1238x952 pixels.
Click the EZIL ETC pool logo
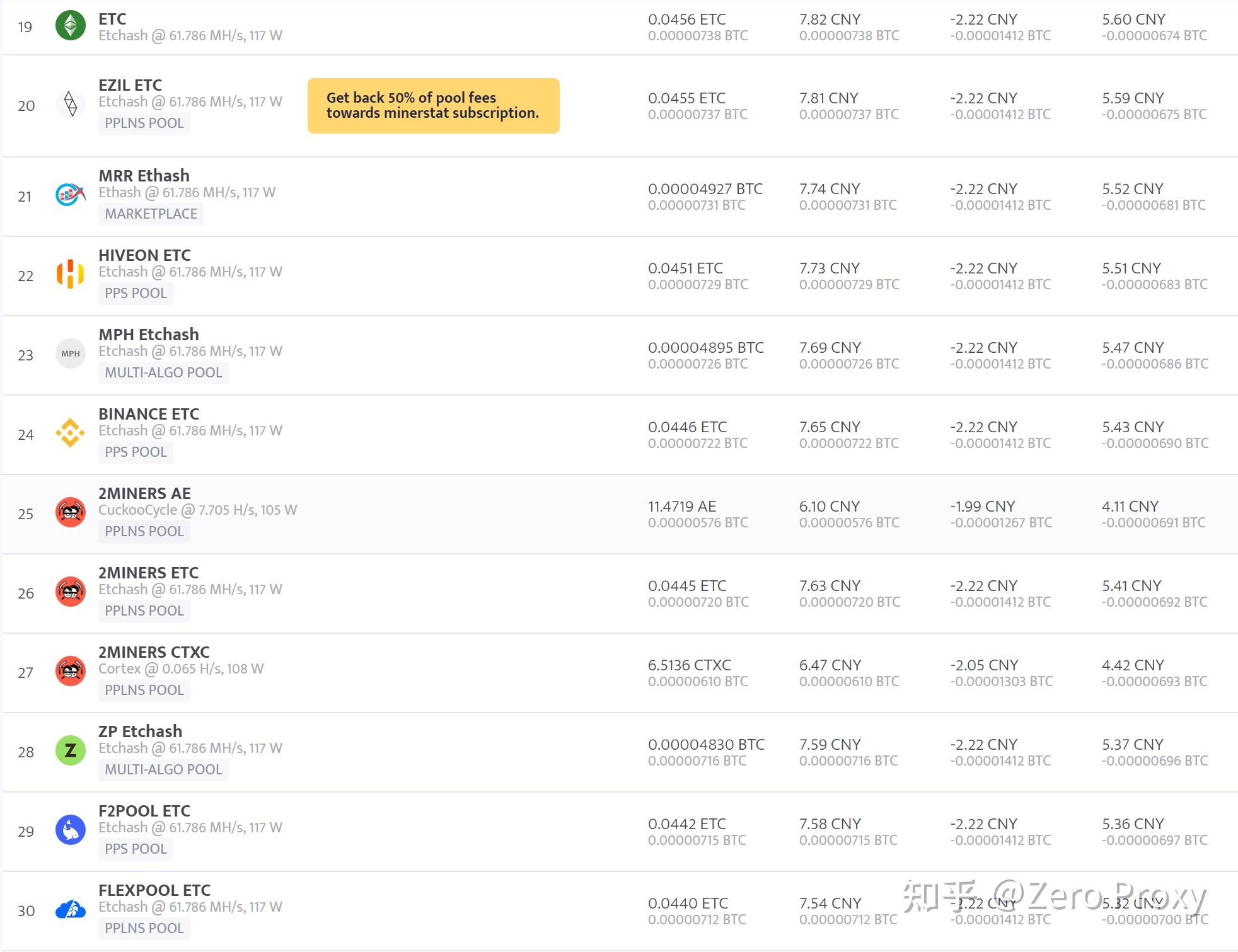(x=71, y=103)
